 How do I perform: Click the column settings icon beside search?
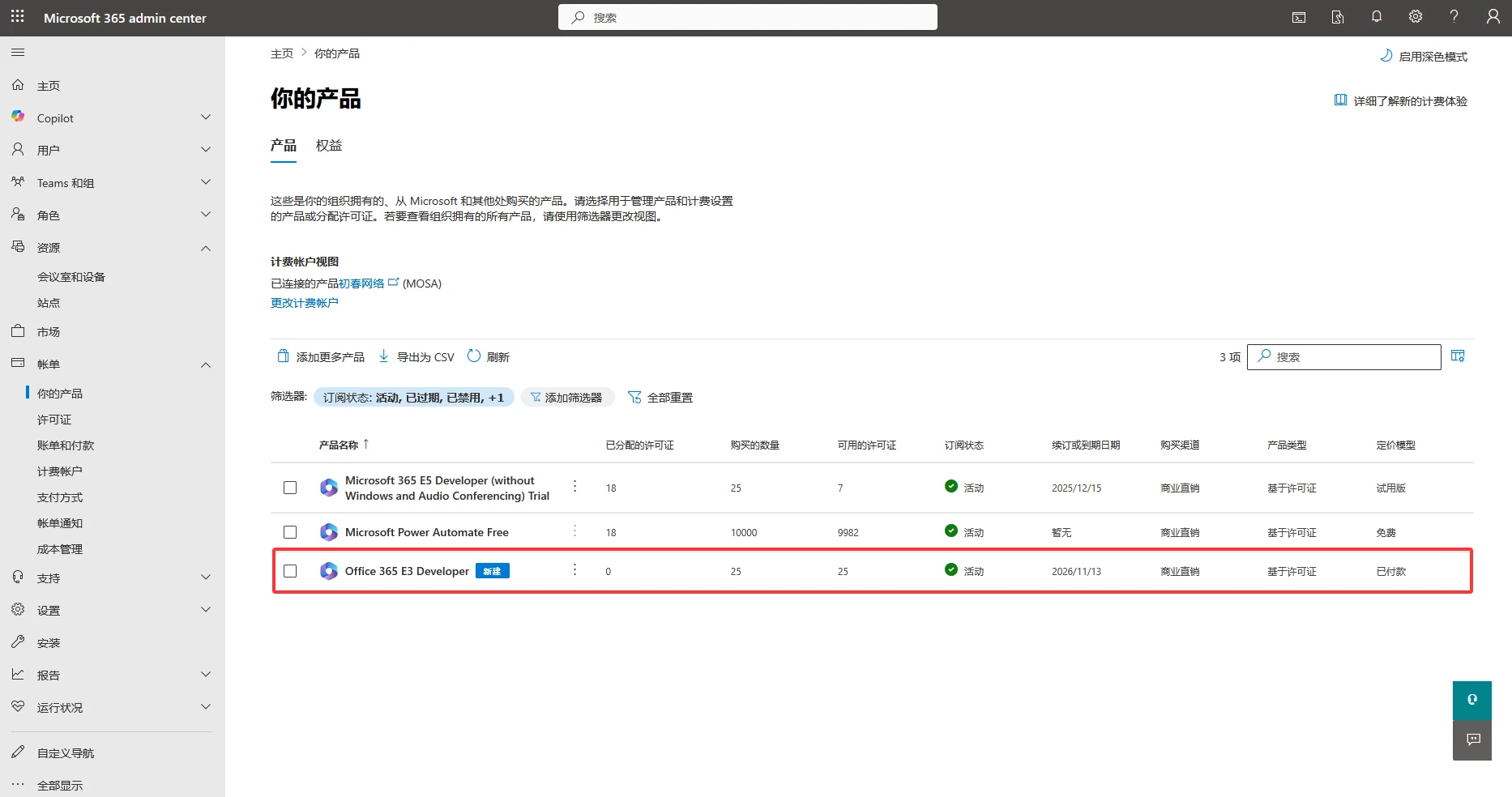pyautogui.click(x=1458, y=356)
